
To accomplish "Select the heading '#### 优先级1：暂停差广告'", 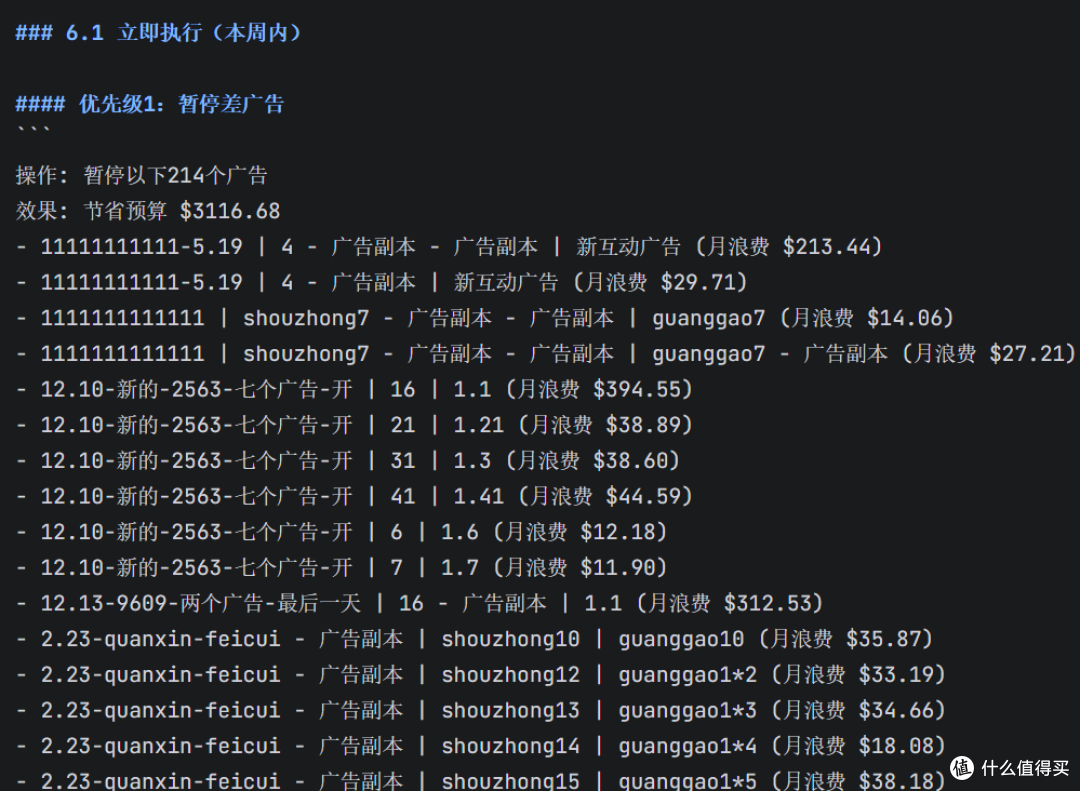I will [x=149, y=104].
